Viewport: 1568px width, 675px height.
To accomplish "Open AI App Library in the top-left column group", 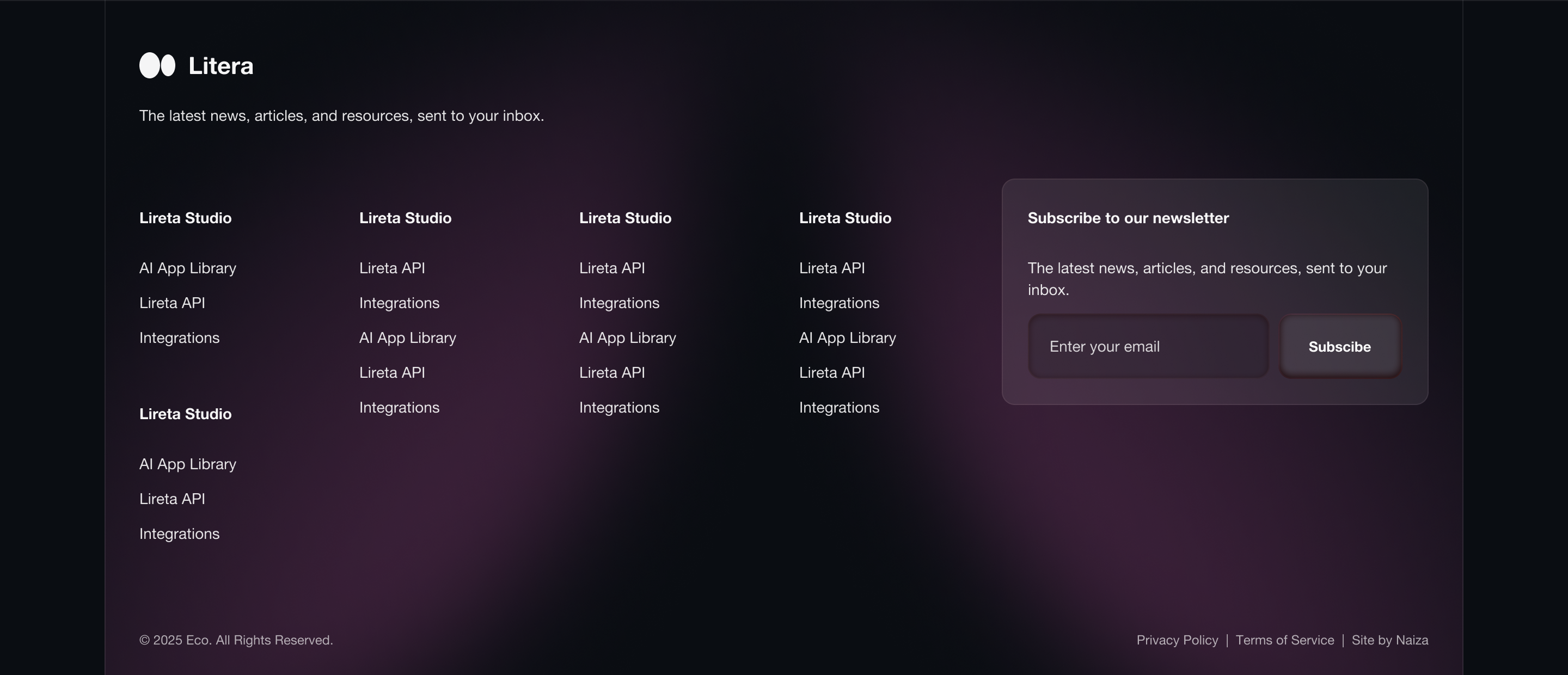I will pyautogui.click(x=187, y=268).
